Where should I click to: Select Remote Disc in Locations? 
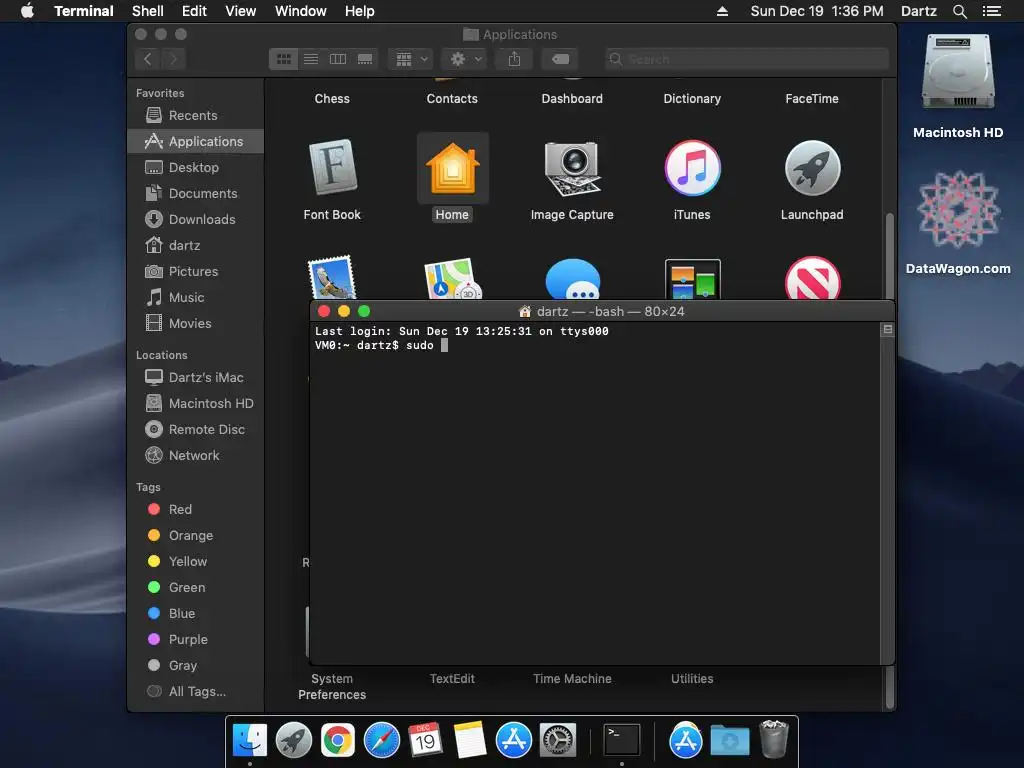[x=195, y=430]
